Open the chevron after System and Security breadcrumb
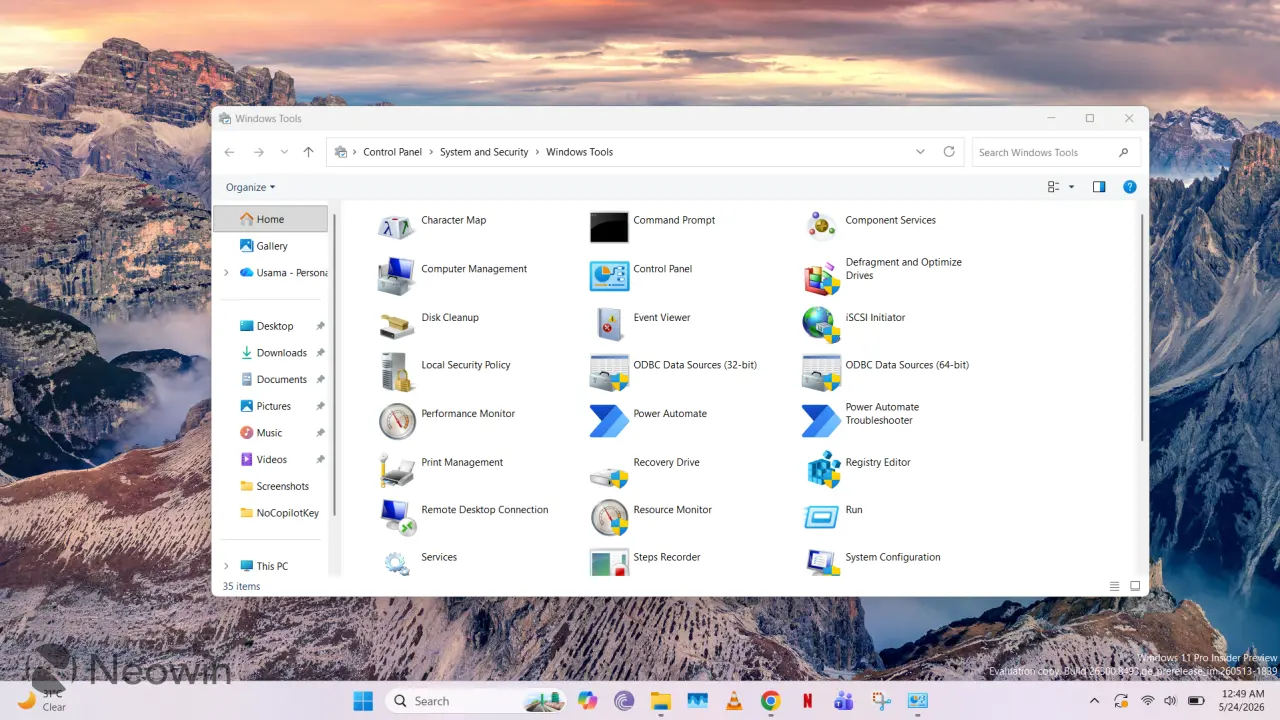Image resolution: width=1280 pixels, height=720 pixels. (537, 152)
